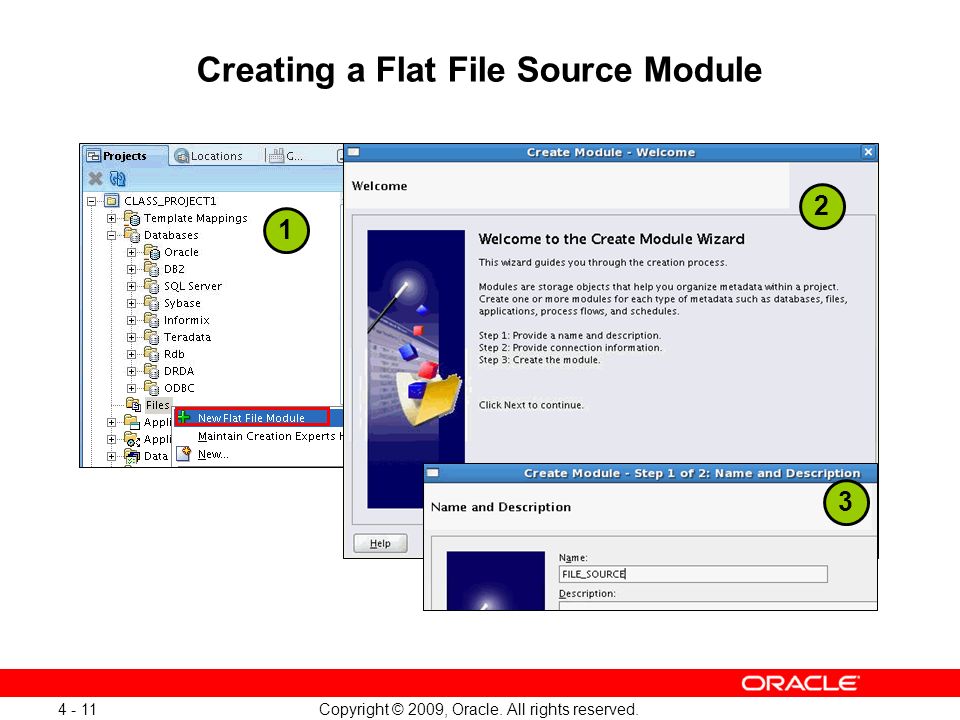Viewport: 960px width, 720px height.
Task: Click the CLASS_PROJECT1 project folder icon
Action: click(111, 201)
